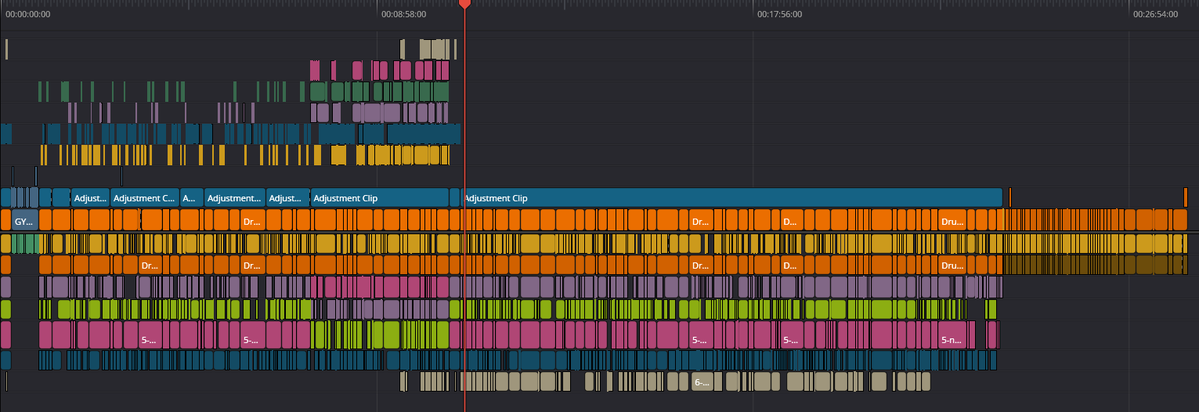Select the "Adjustment Clip" ending before the playhead
The height and width of the screenshot is (412, 1199).
coord(379,198)
